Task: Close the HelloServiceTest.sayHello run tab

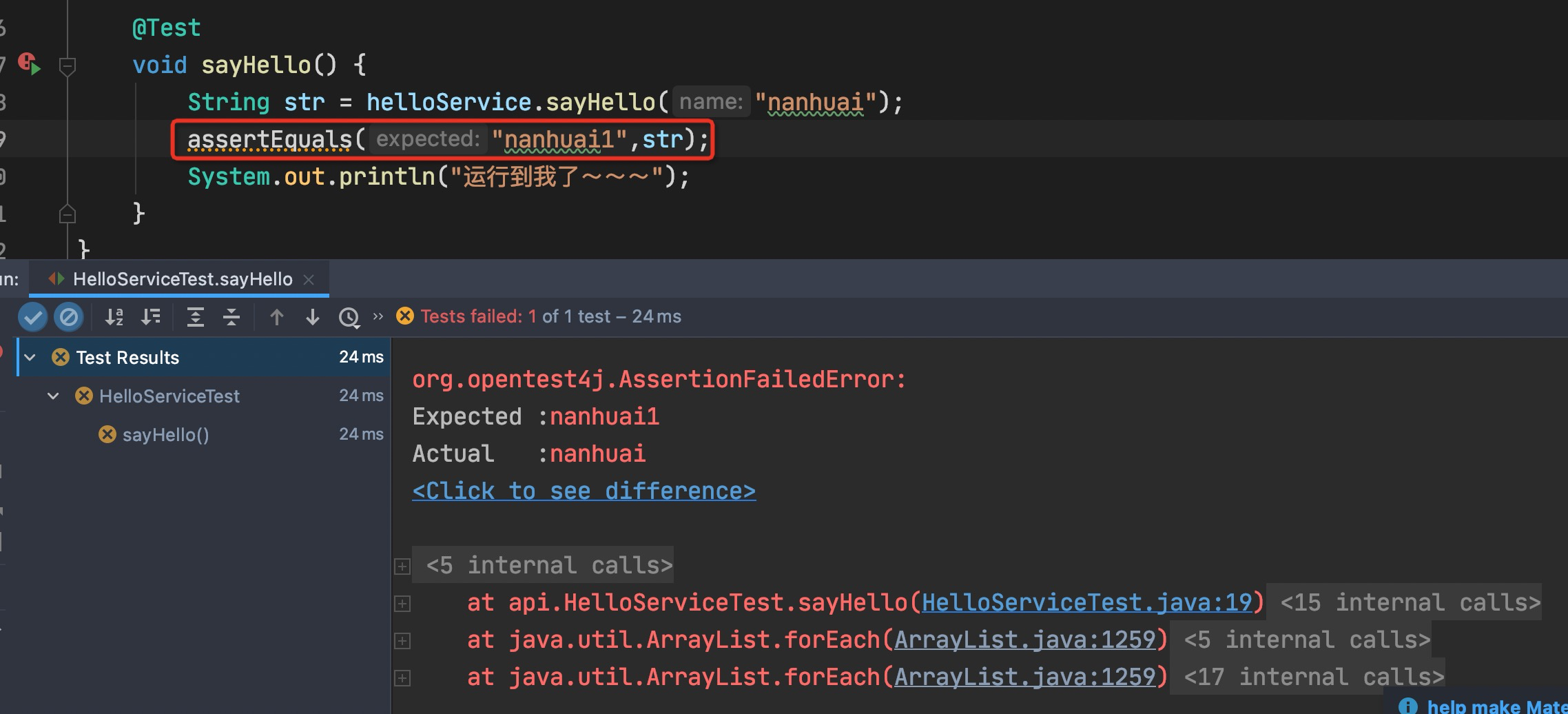Action: tap(309, 279)
